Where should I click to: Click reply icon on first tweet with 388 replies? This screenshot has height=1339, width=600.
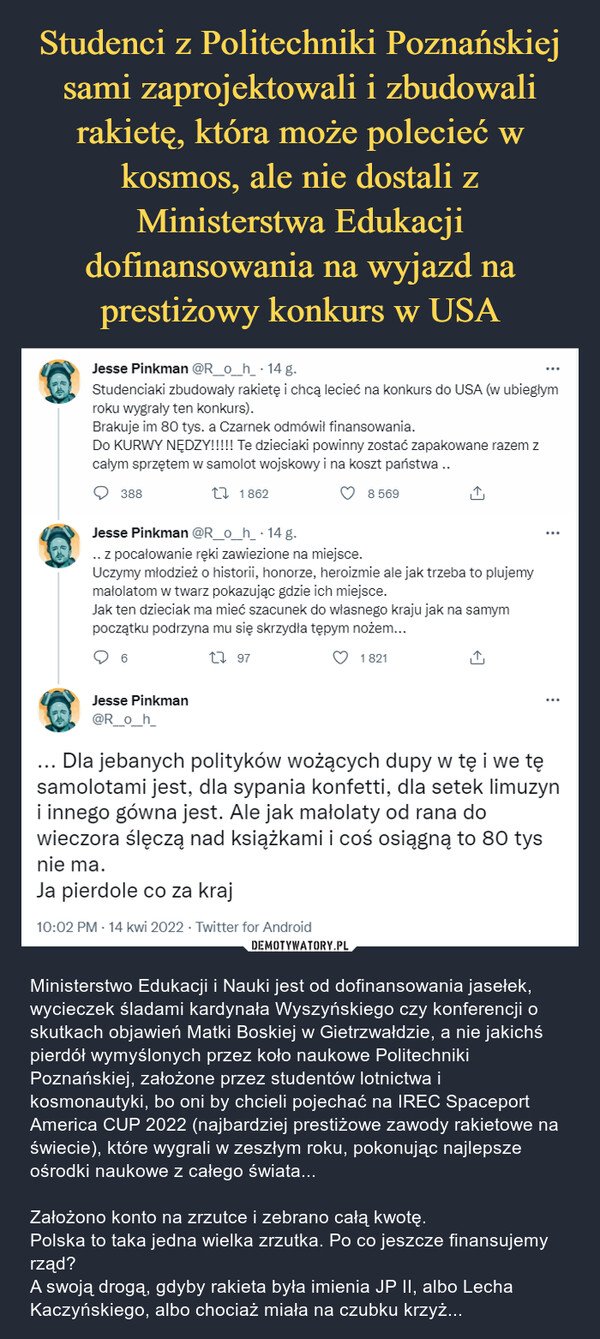coord(101,493)
